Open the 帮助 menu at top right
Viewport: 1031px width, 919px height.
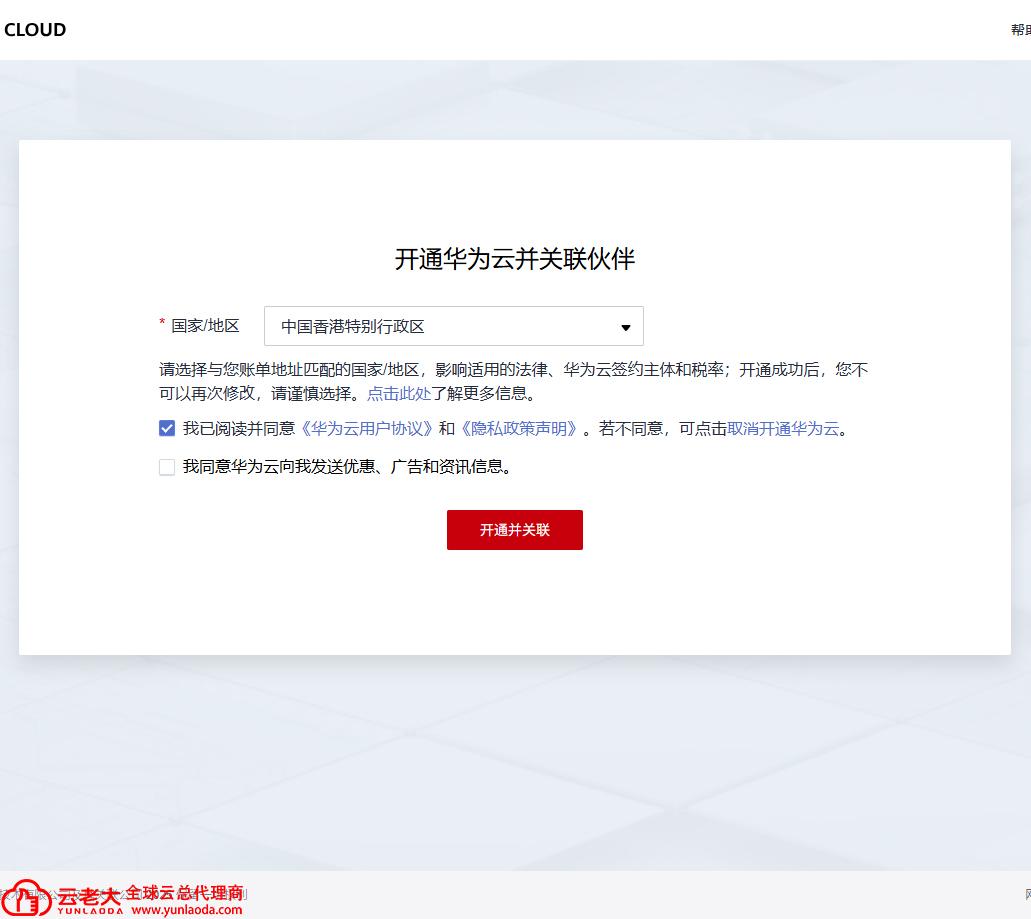(x=1020, y=30)
